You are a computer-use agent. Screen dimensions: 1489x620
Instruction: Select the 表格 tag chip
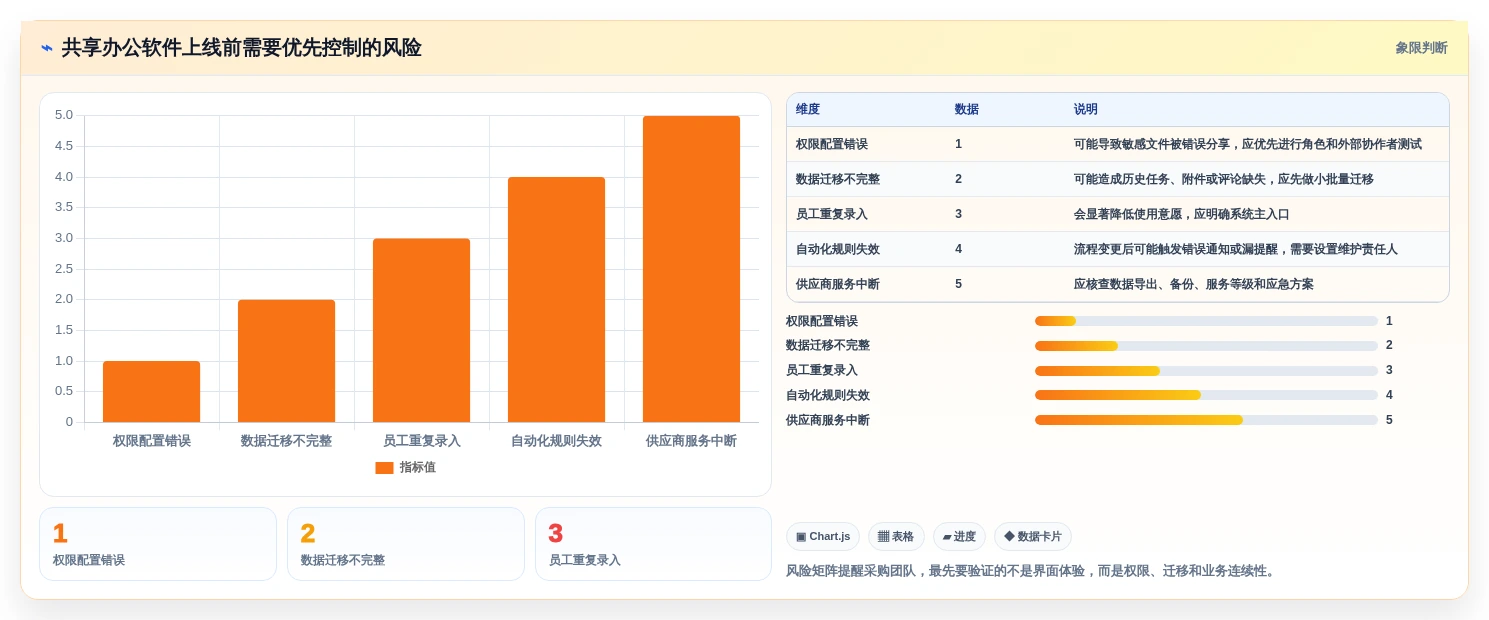point(896,537)
